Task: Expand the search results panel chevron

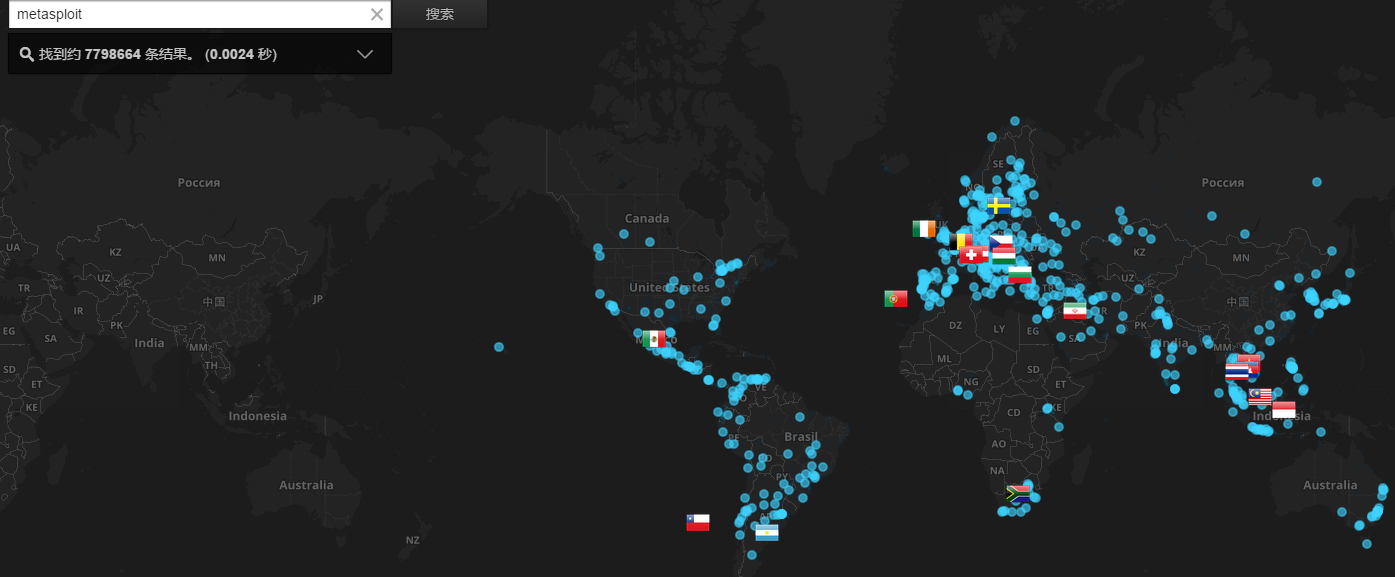Action: pos(365,54)
